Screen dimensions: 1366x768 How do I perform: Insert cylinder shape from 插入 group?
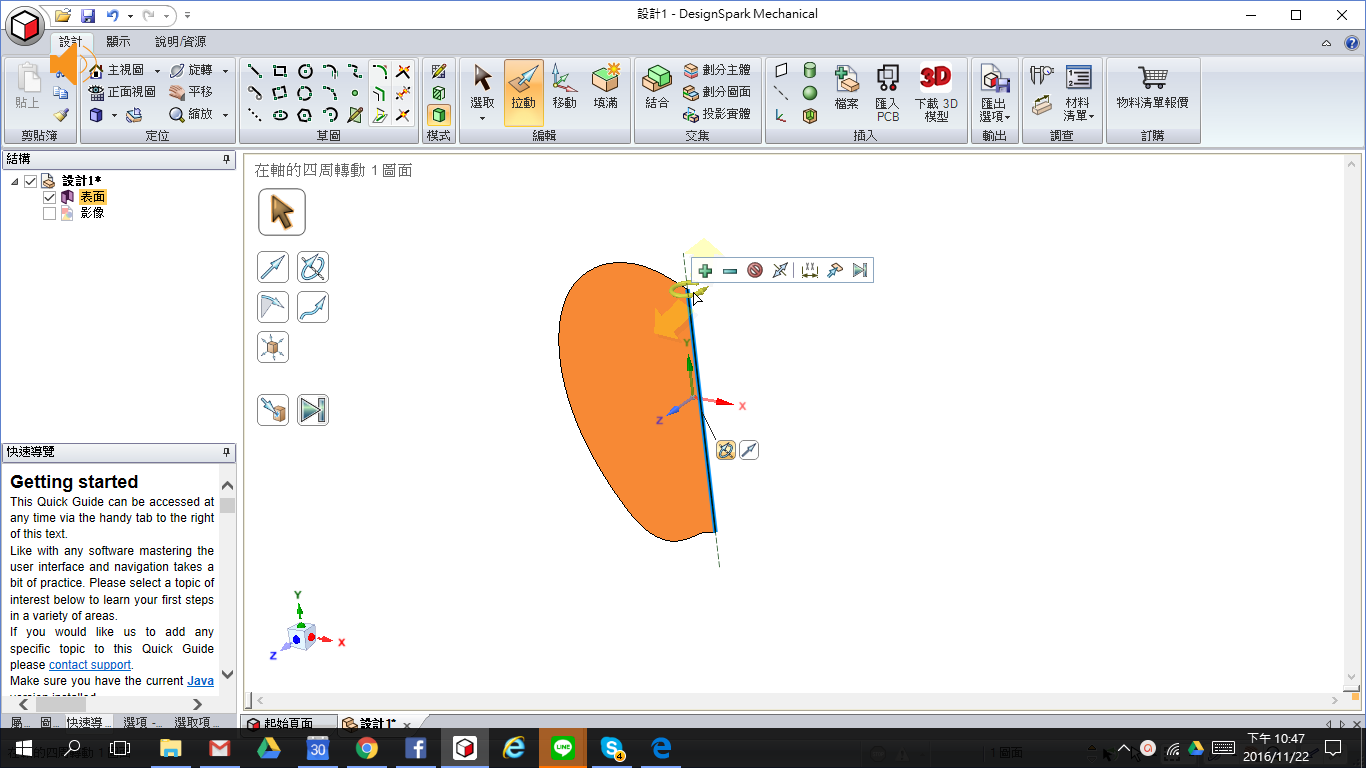click(x=810, y=71)
